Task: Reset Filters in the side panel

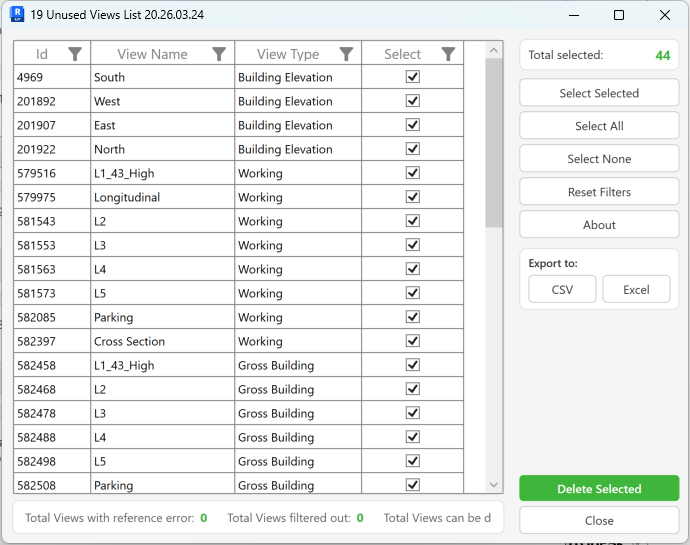Action: [599, 192]
